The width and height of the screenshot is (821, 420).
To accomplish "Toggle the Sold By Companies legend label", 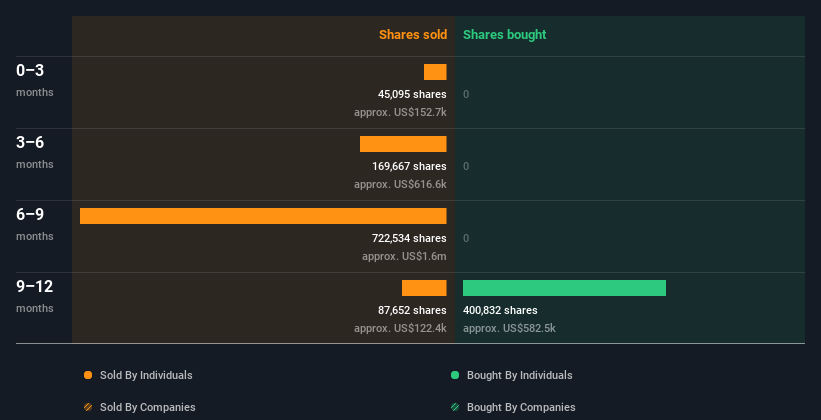I will point(148,407).
